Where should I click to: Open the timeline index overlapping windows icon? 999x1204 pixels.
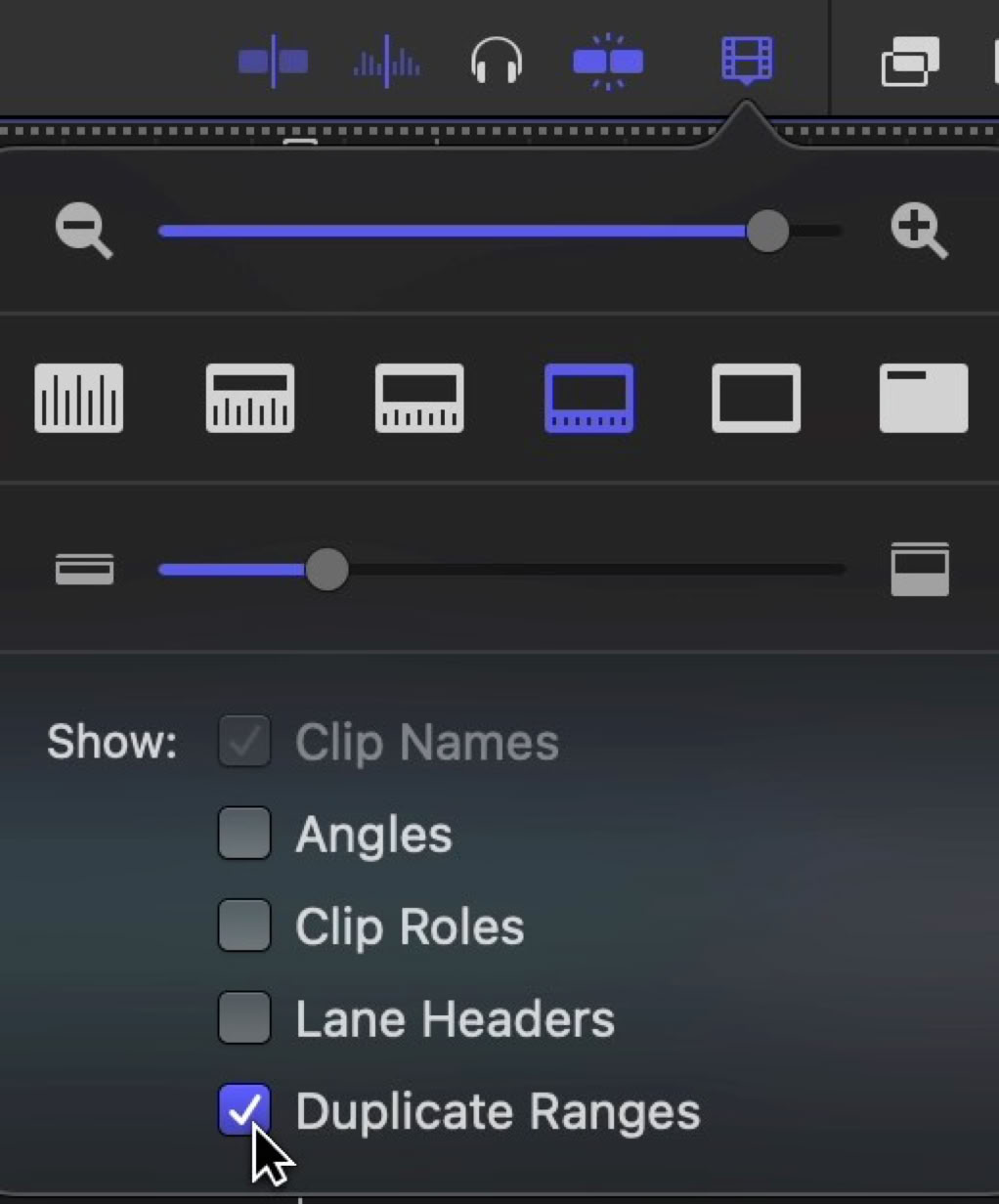tap(910, 62)
